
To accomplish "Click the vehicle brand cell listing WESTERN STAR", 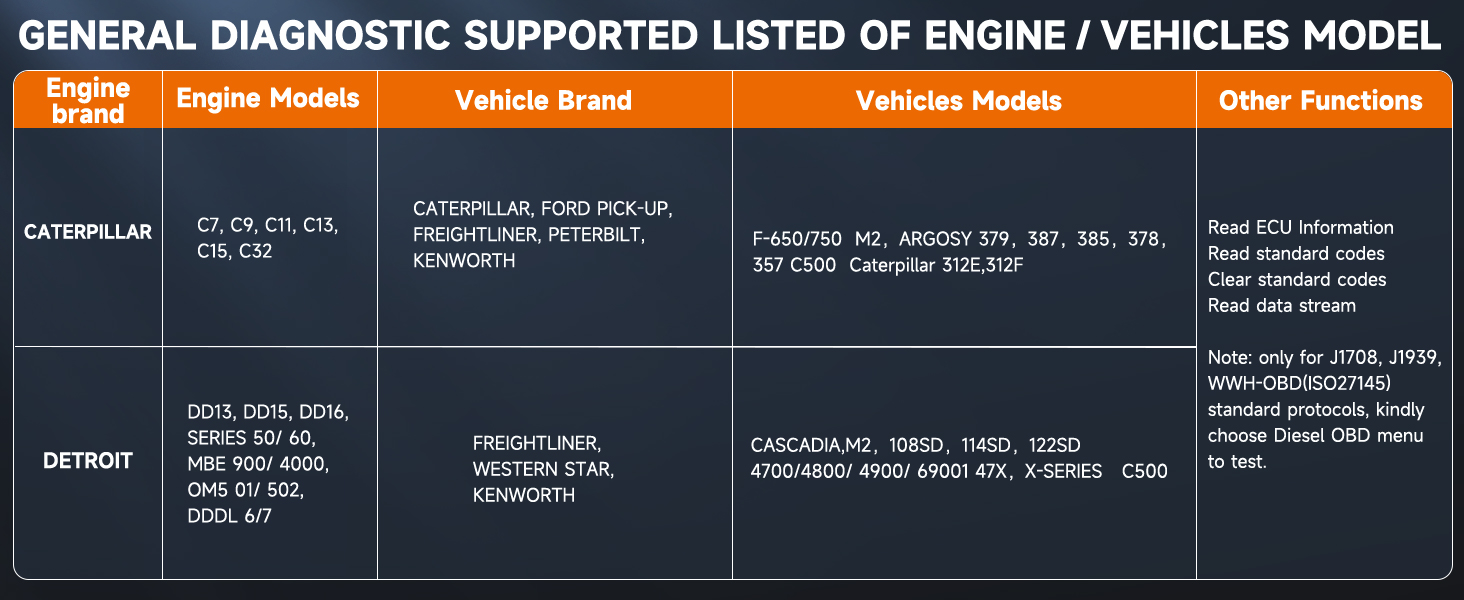I will 543,468.
